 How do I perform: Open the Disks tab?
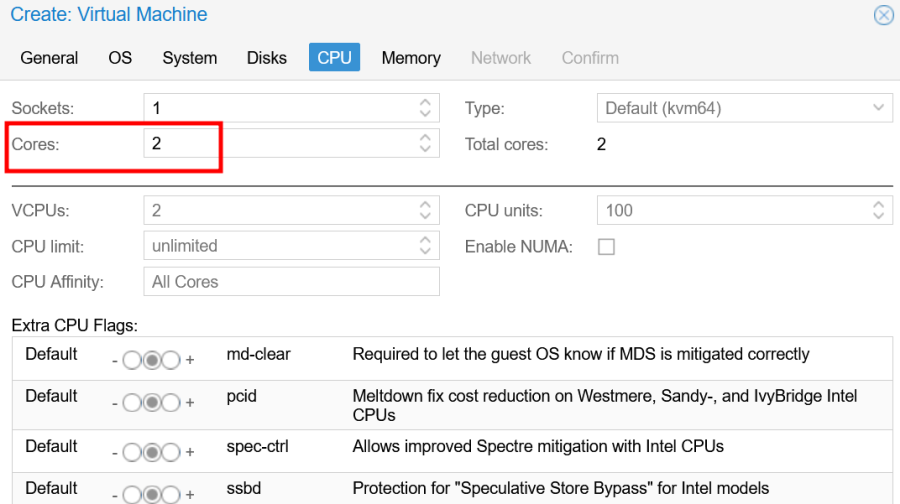(x=267, y=58)
